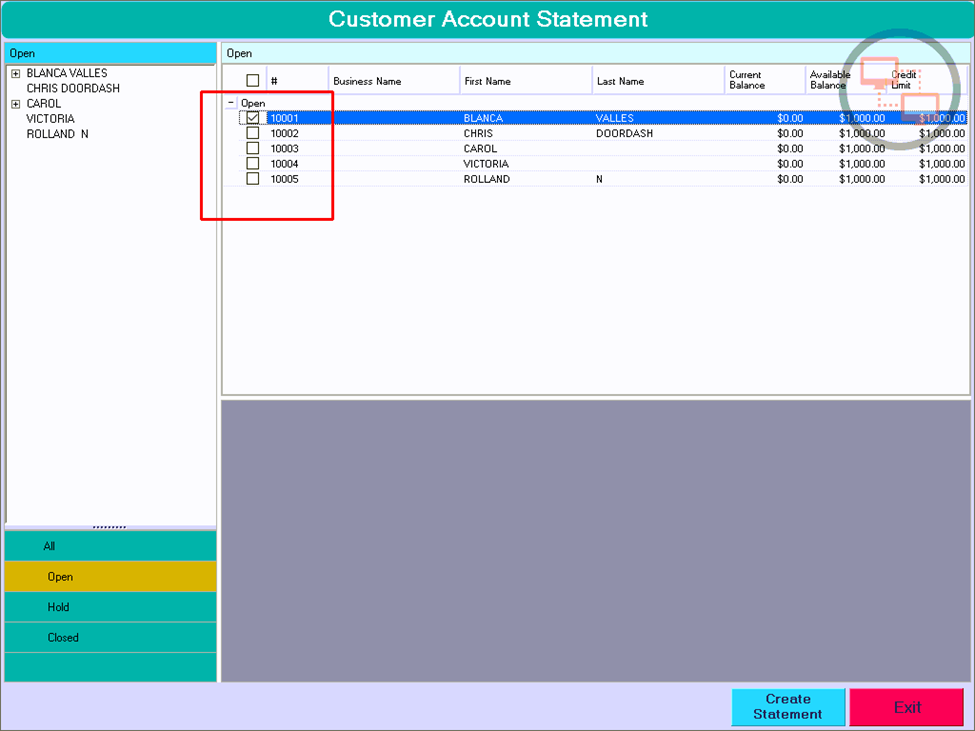This screenshot has width=975, height=731.
Task: Click first name VICTORIA in the table
Action: (486, 163)
